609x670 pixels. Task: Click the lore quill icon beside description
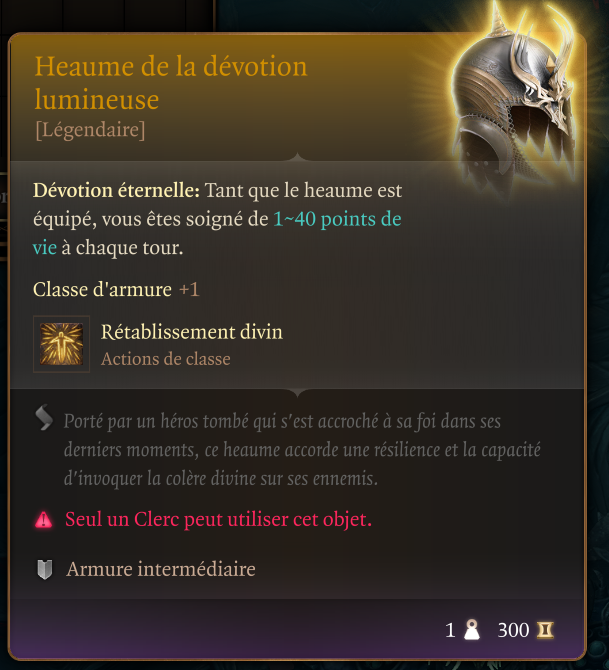point(44,417)
